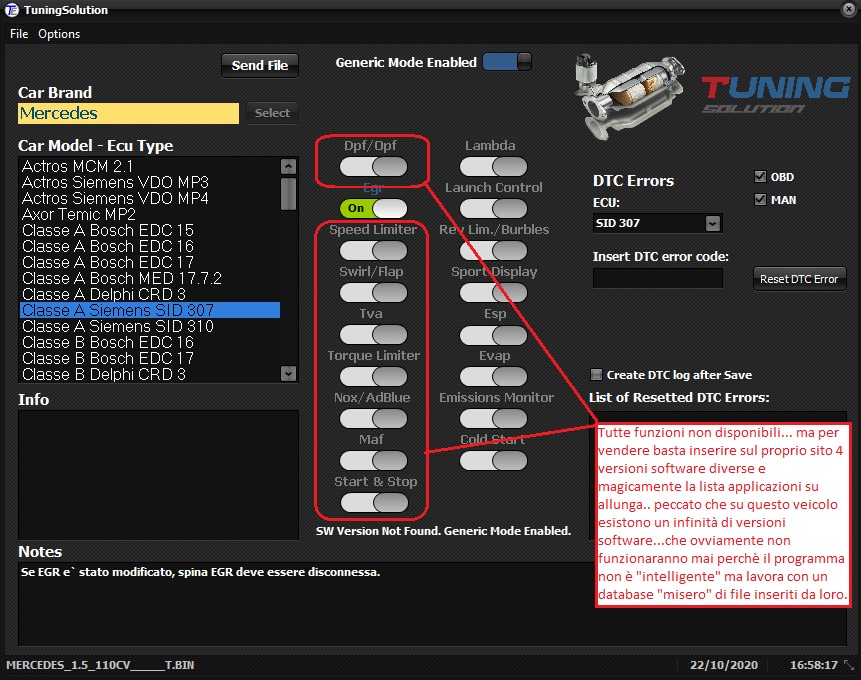This screenshot has width=861, height=680.
Task: Click the Send File button
Action: (260, 65)
